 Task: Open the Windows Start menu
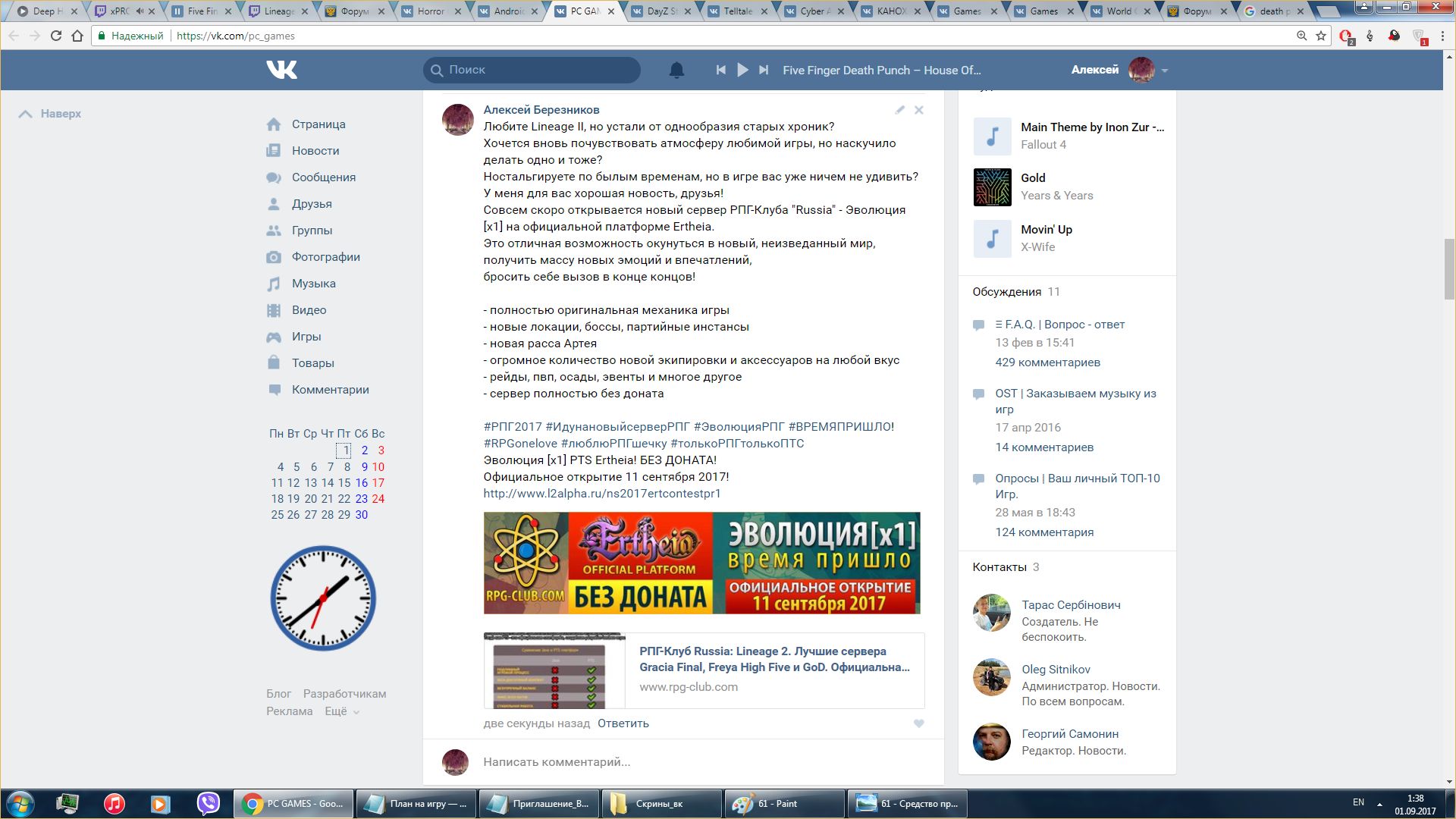[20, 804]
